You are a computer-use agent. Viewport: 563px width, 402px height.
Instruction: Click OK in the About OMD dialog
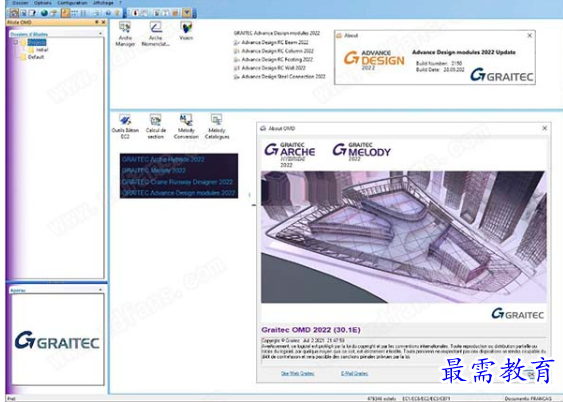coord(530,374)
